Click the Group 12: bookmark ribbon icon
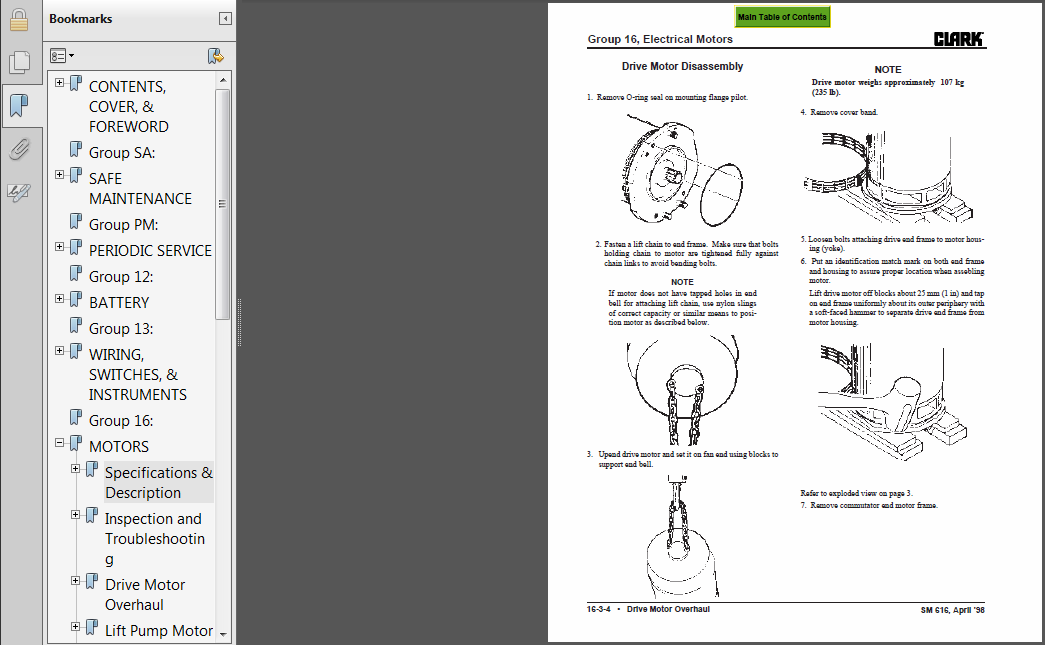Screen dimensions: 1045x645 tap(76, 273)
